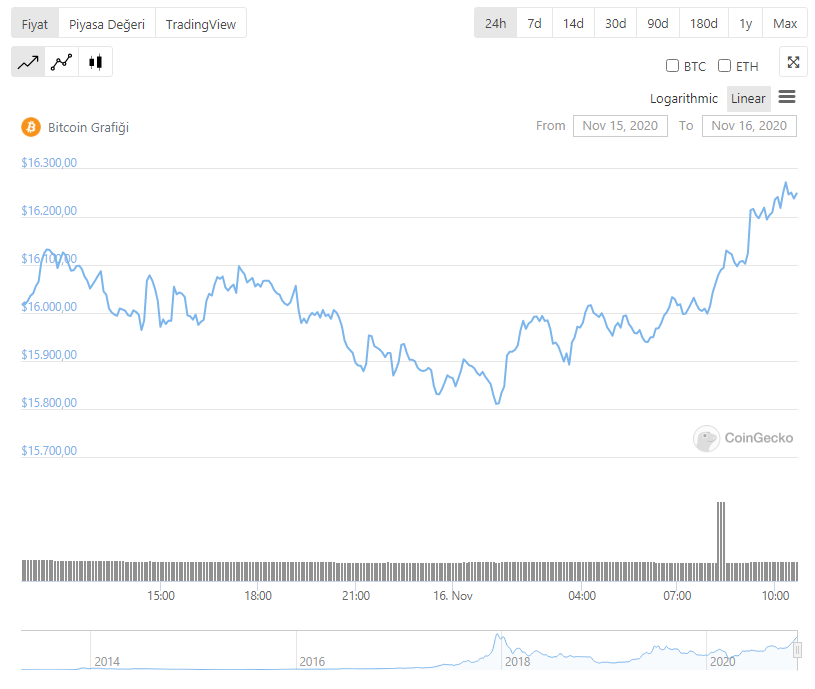
Task: Open the To date picker
Action: coord(750,126)
